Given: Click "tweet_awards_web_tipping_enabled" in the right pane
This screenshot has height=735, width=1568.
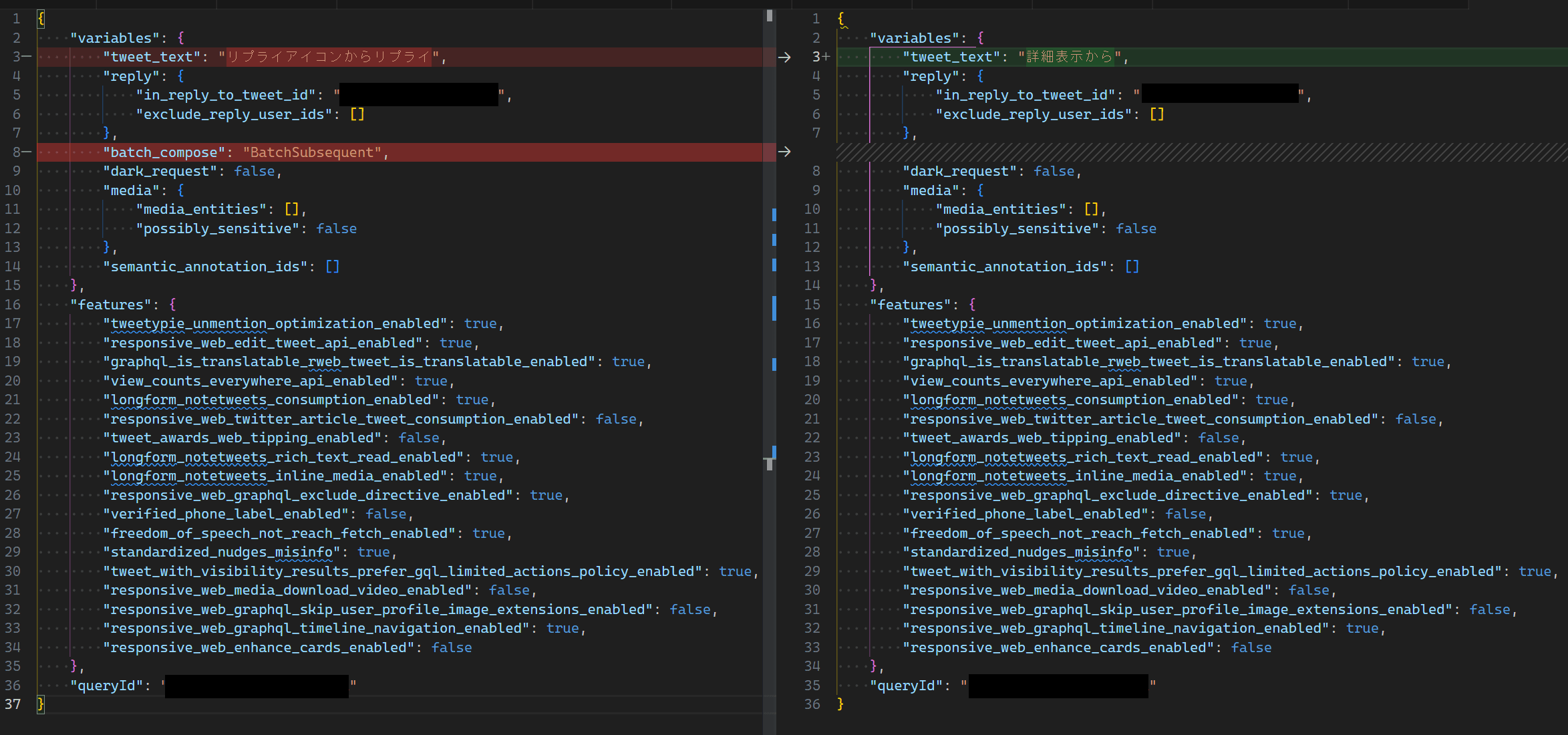Looking at the screenshot, I should click(x=1046, y=438).
